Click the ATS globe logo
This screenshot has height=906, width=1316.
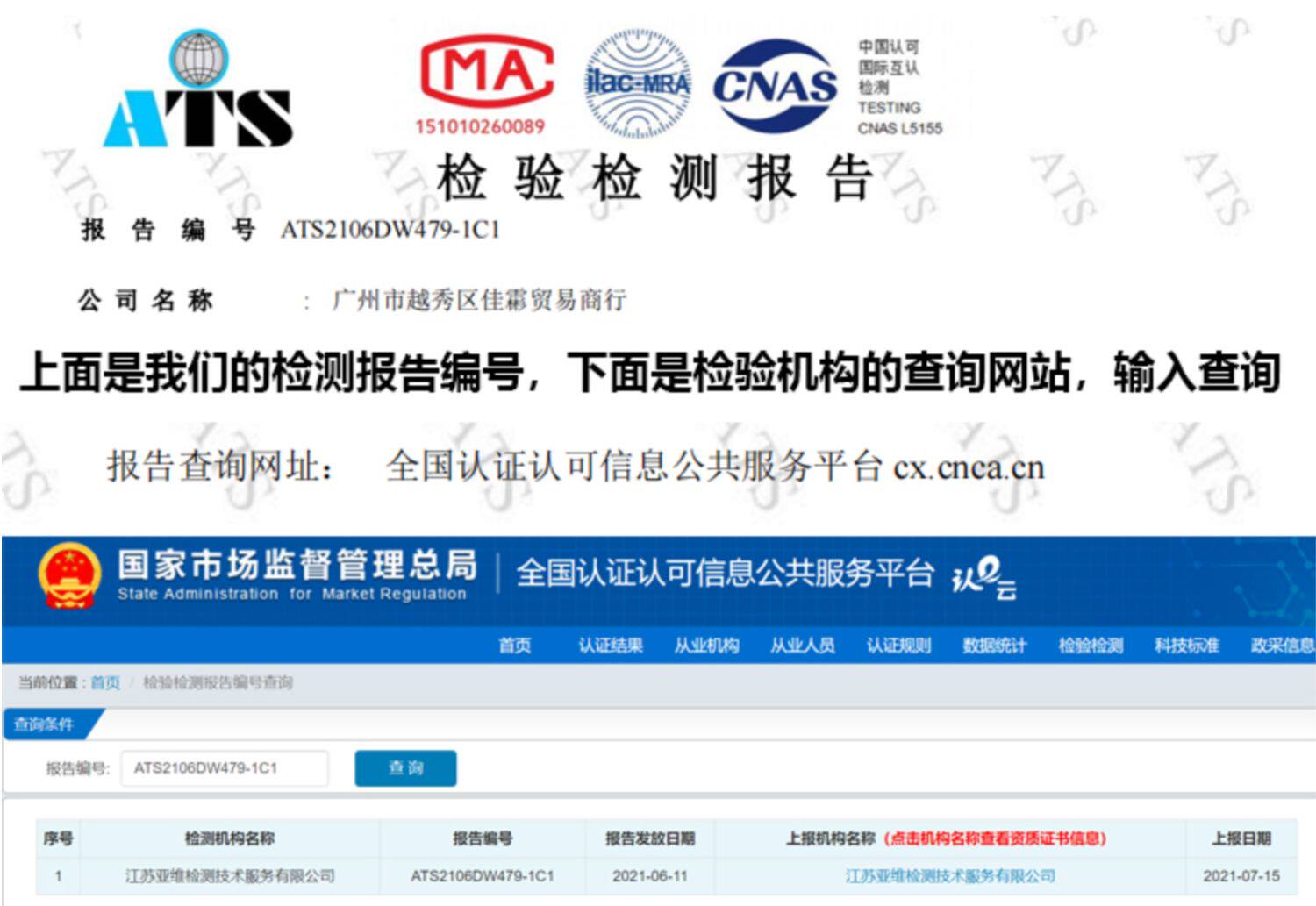click(x=198, y=89)
